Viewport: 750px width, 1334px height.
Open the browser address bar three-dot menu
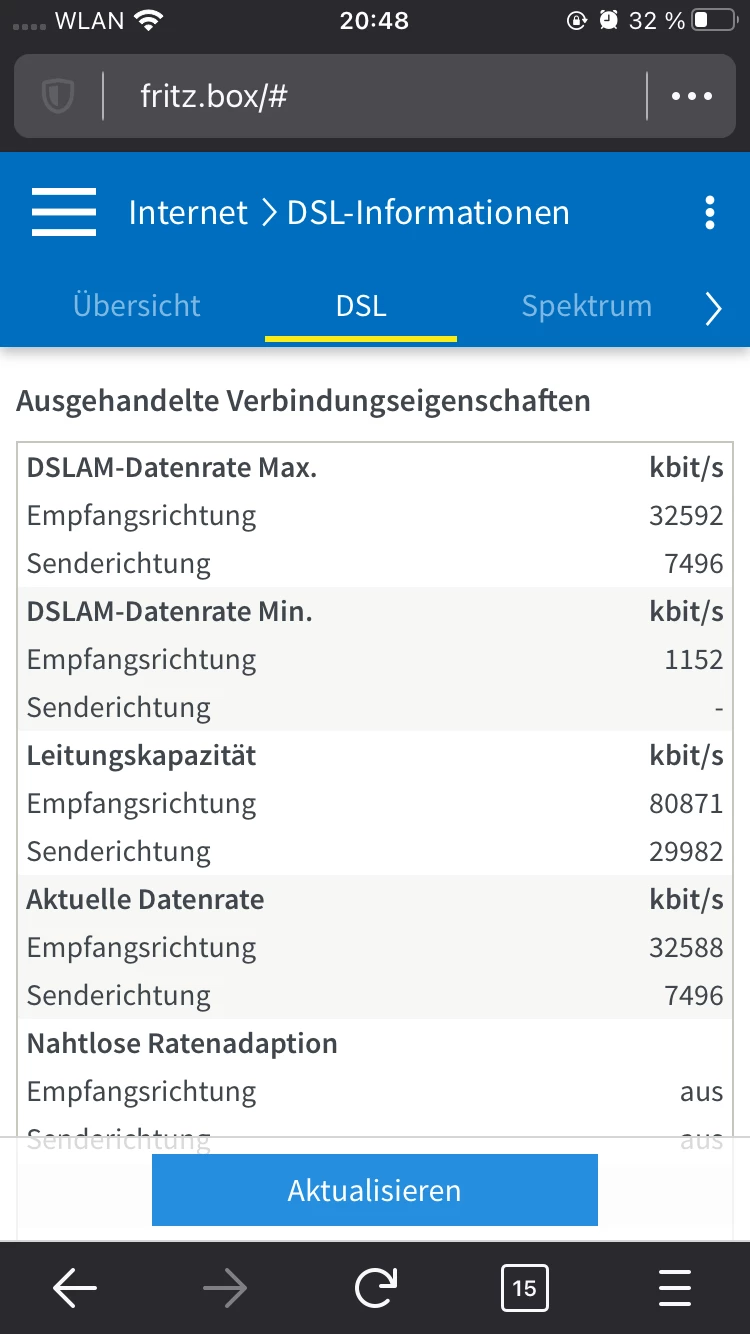[692, 96]
